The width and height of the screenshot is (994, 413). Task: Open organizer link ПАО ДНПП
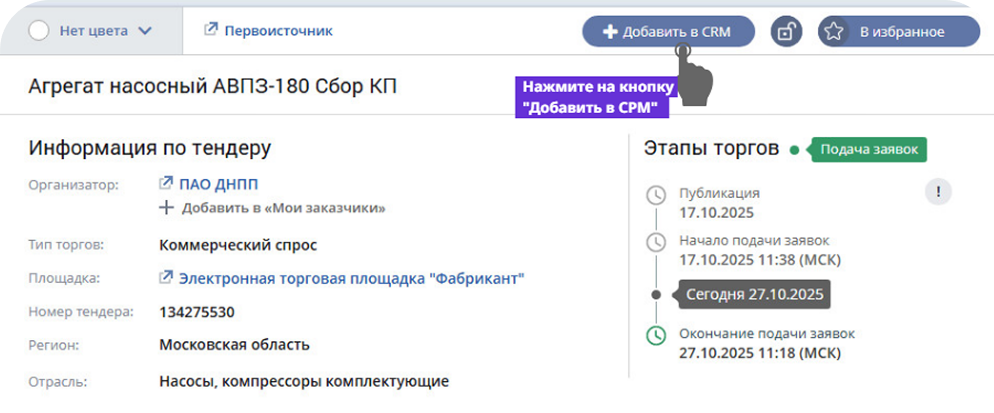coord(219,184)
